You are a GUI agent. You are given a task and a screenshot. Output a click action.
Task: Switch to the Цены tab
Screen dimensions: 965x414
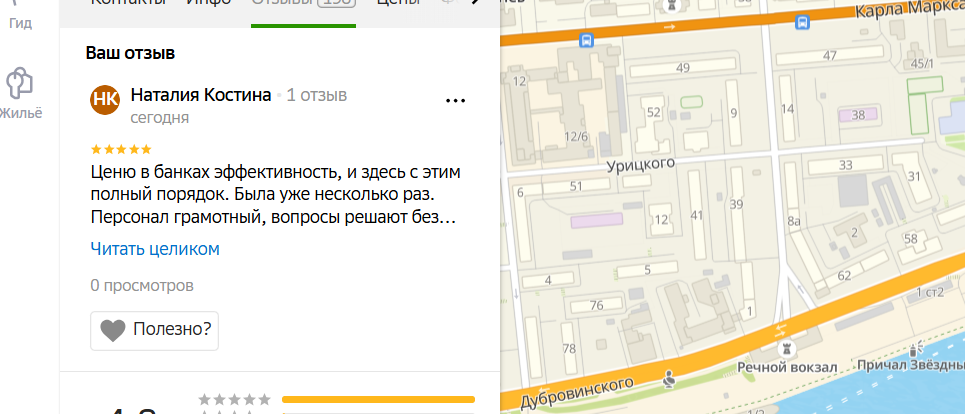coord(398,3)
